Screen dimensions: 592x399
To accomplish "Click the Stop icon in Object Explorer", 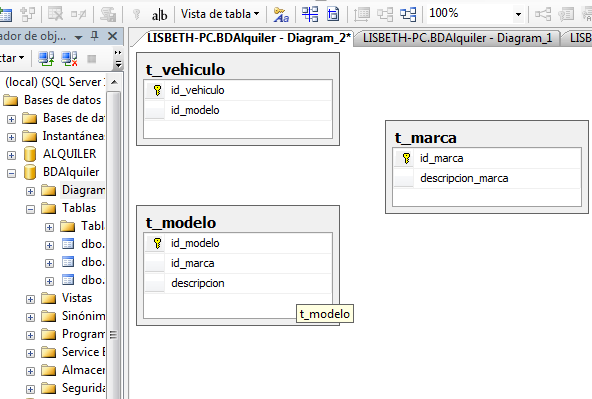I will pos(92,59).
